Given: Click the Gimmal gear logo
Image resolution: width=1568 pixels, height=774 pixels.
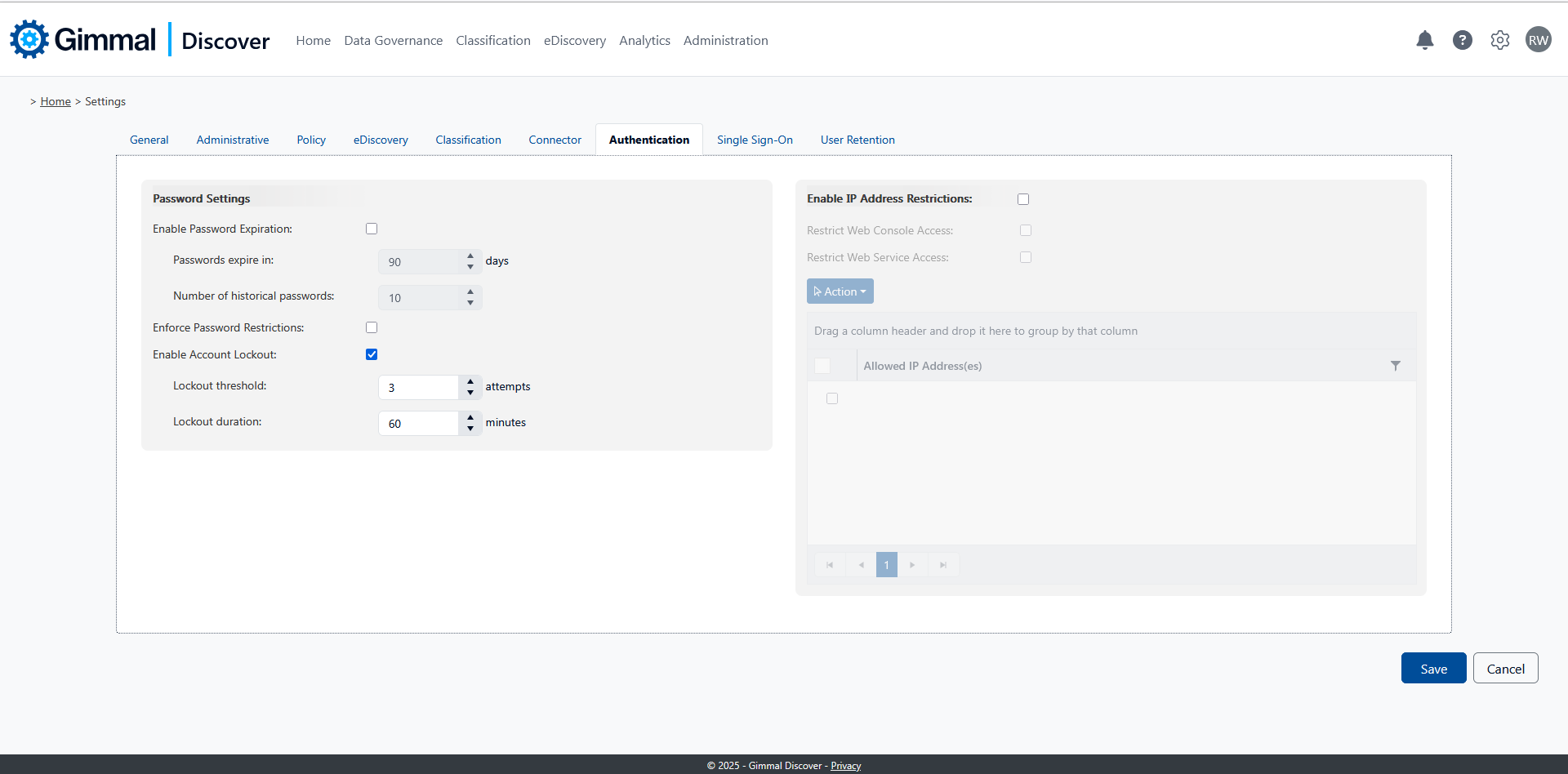Looking at the screenshot, I should click(29, 39).
